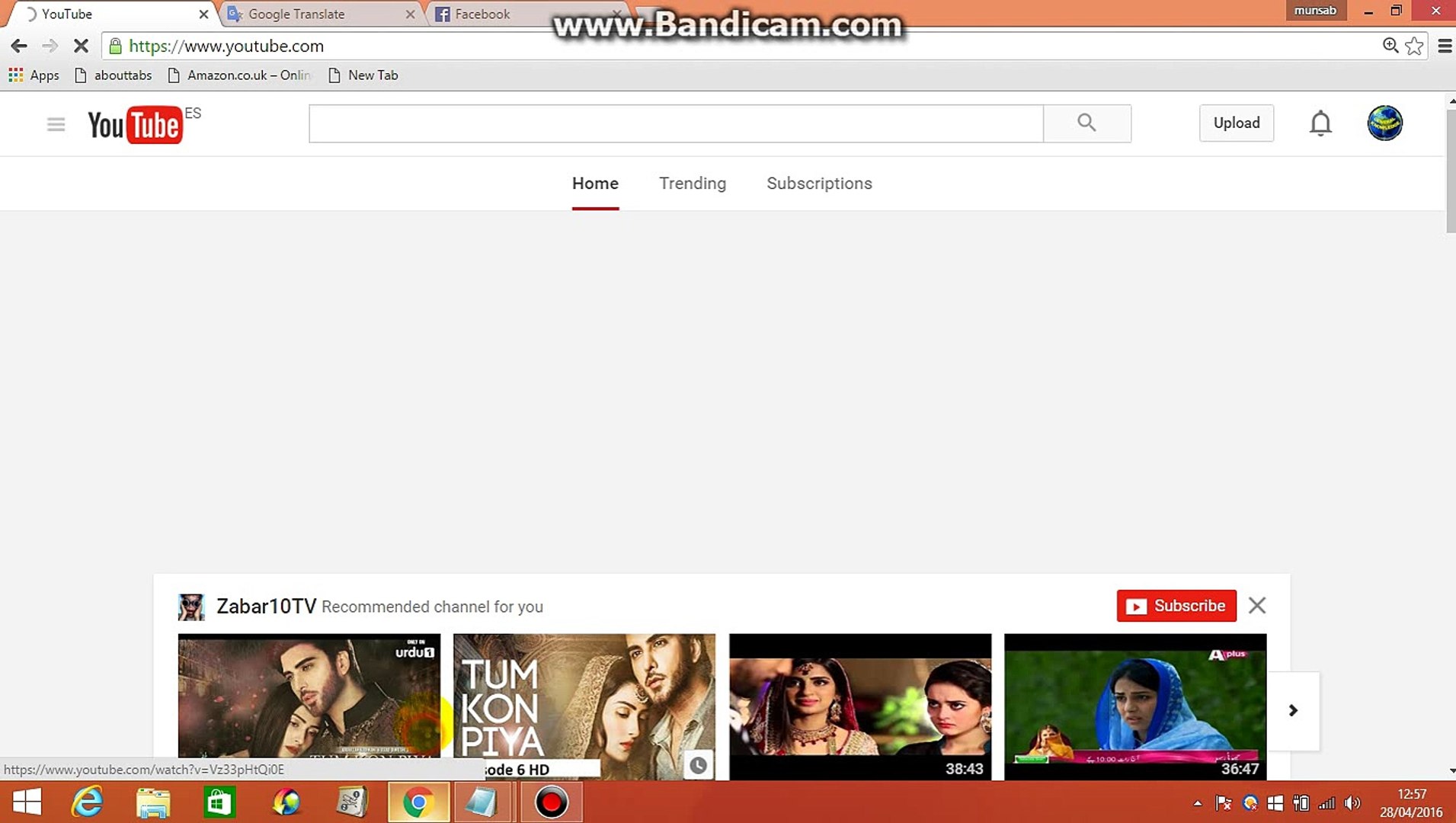Focus the YouTube search box
This screenshot has height=823, width=1456.
click(x=676, y=123)
